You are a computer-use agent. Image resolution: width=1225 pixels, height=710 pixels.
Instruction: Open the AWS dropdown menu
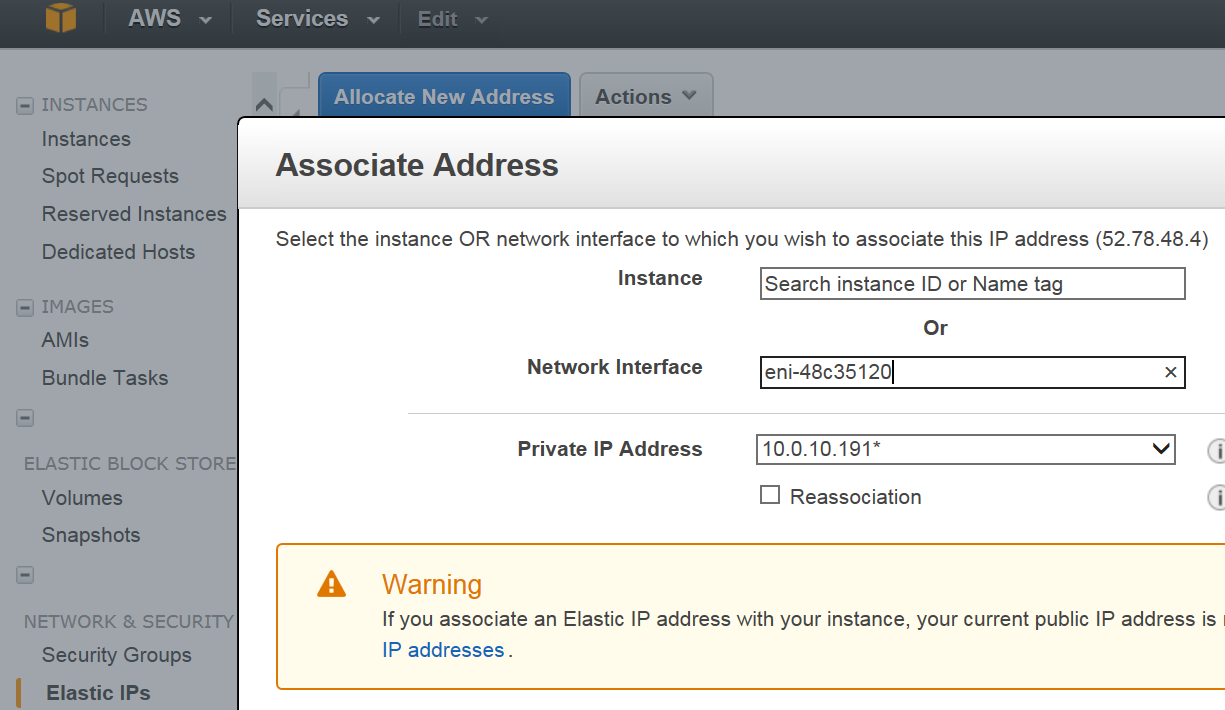tap(169, 19)
